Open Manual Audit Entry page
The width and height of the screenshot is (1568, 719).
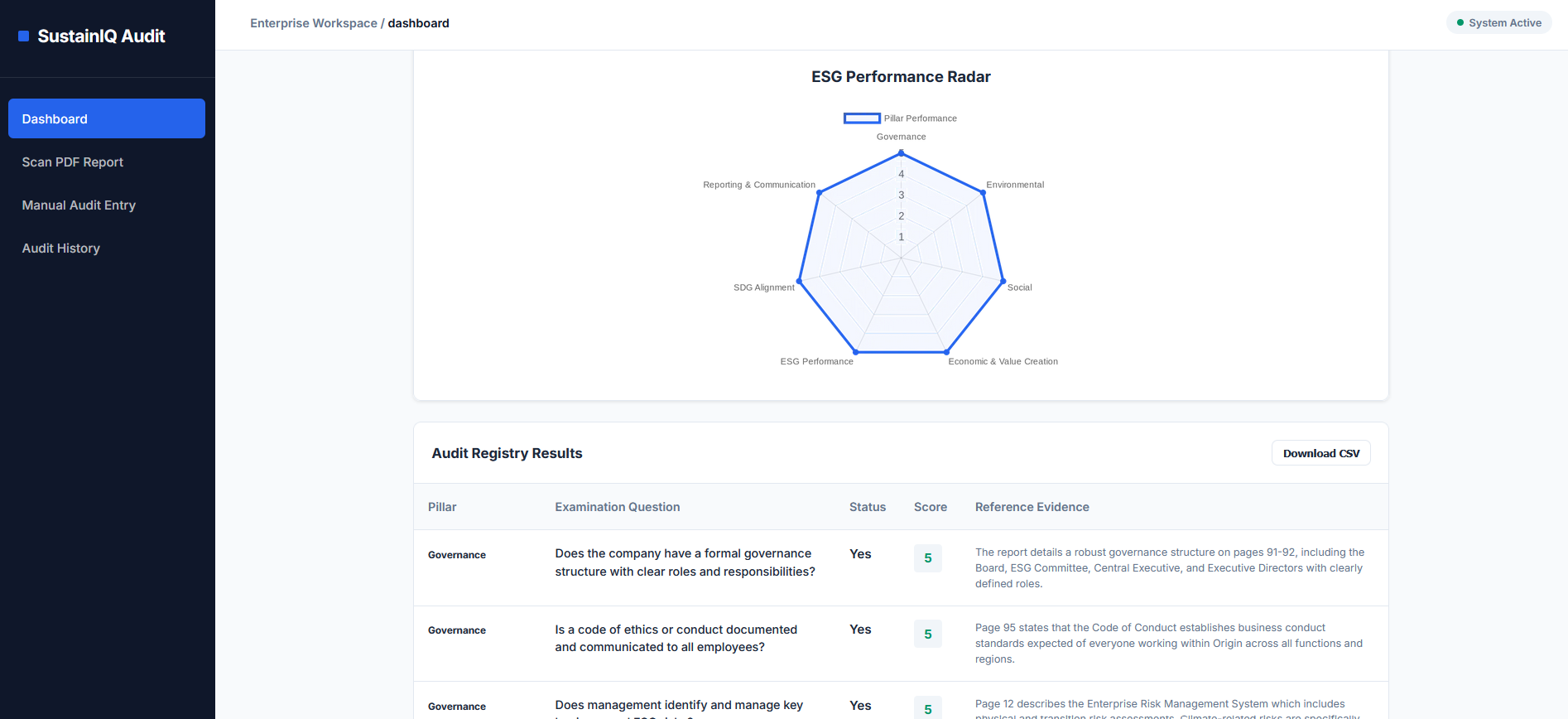tap(79, 205)
